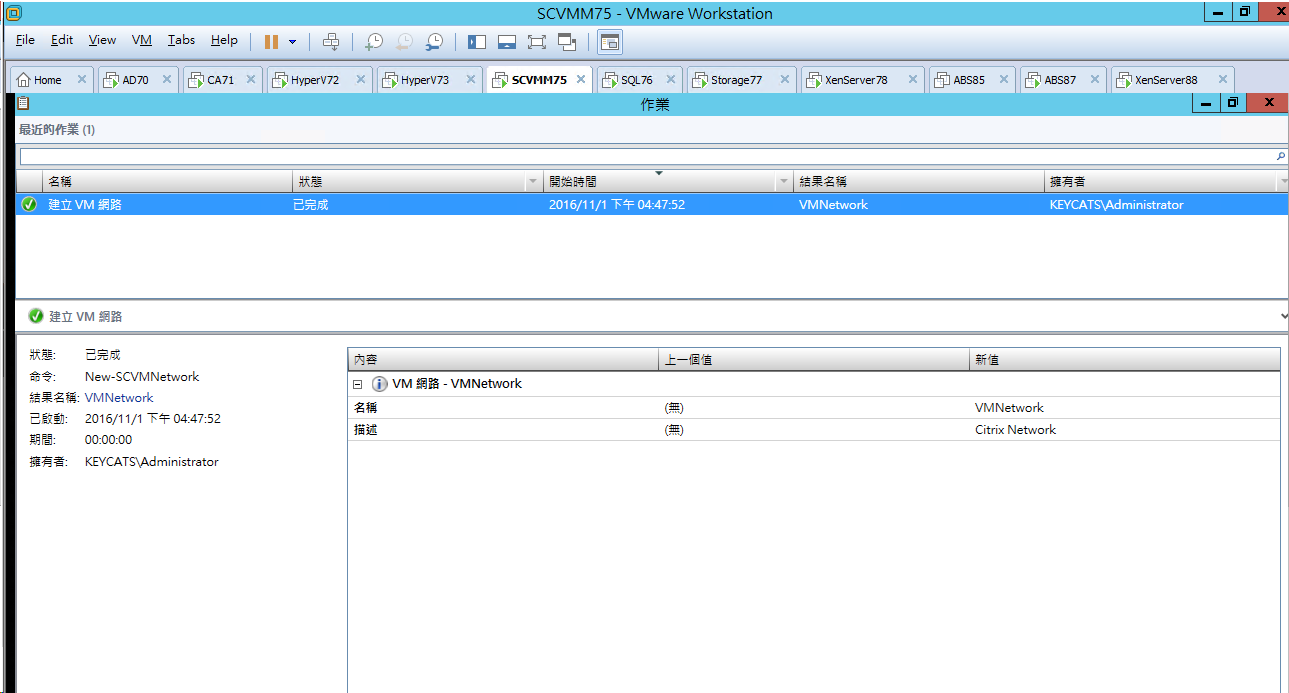The width and height of the screenshot is (1289, 693).
Task: Close the CA71 tab
Action: [x=251, y=80]
